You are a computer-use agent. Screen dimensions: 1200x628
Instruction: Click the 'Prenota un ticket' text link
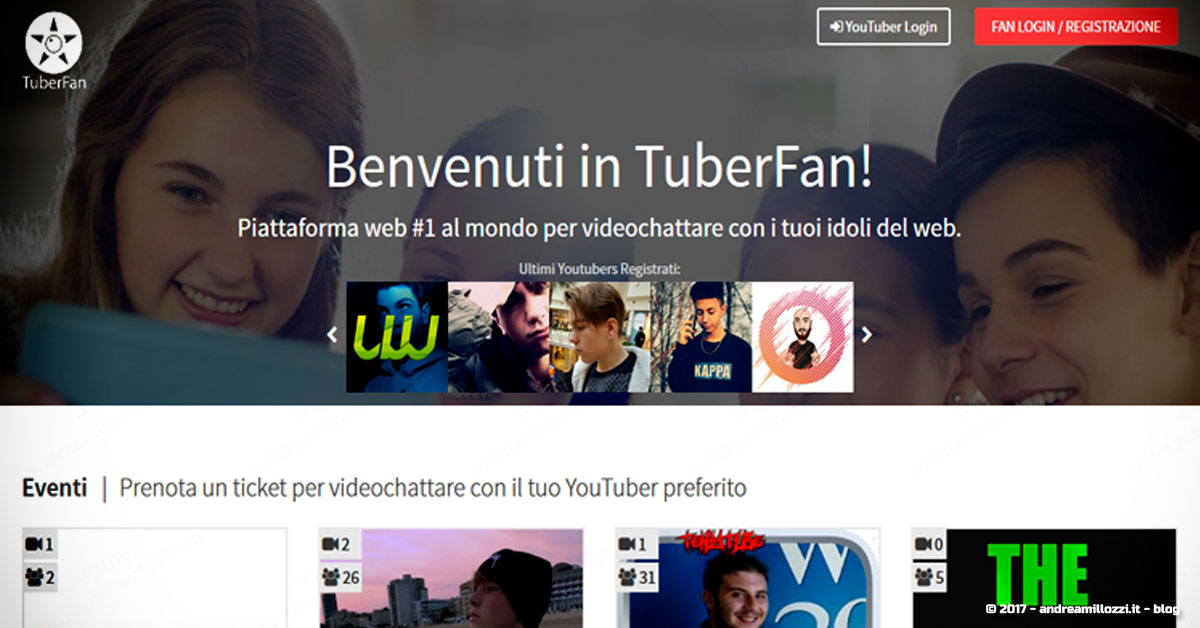pyautogui.click(x=432, y=488)
